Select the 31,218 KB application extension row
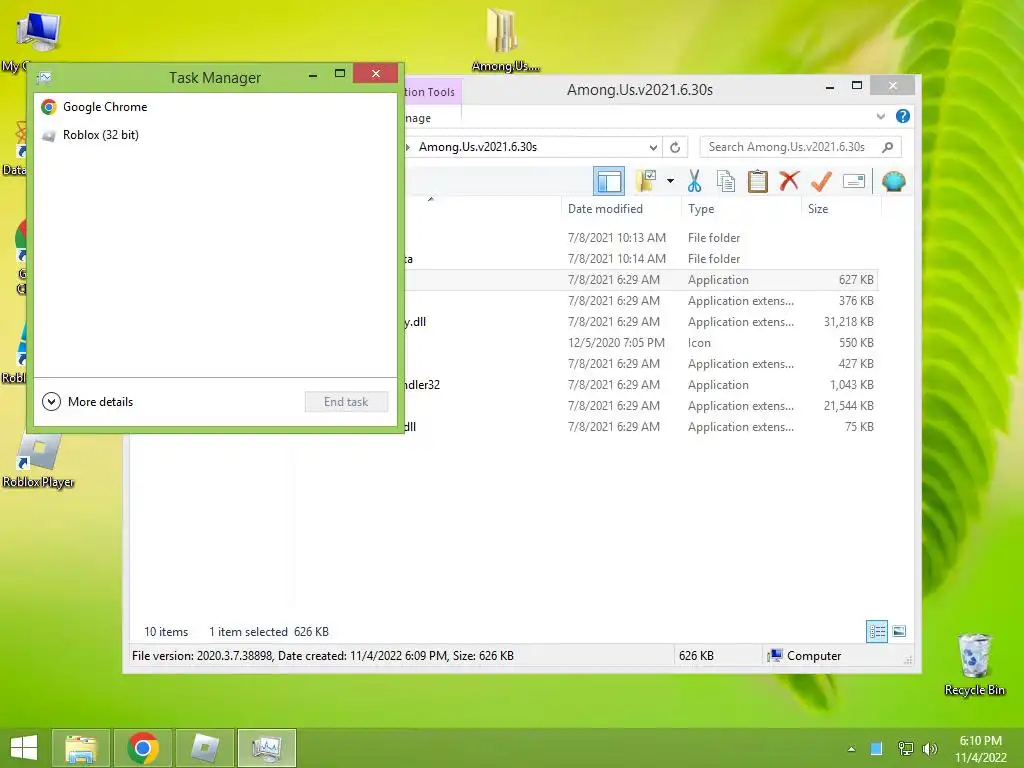This screenshot has width=1024, height=768. pos(640,322)
